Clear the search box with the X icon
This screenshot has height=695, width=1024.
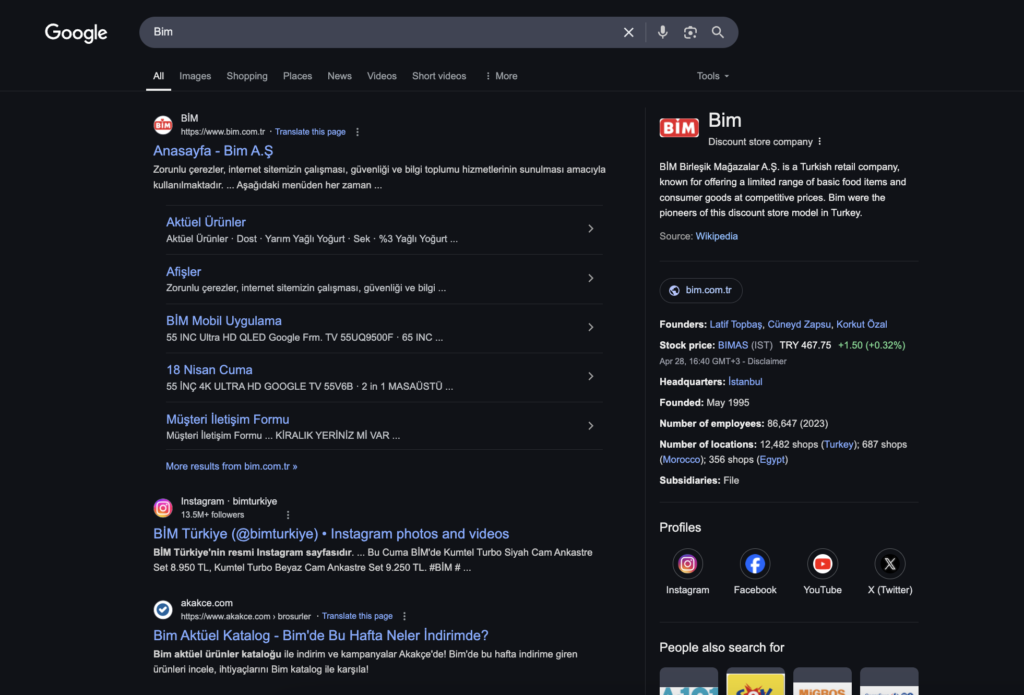628,32
